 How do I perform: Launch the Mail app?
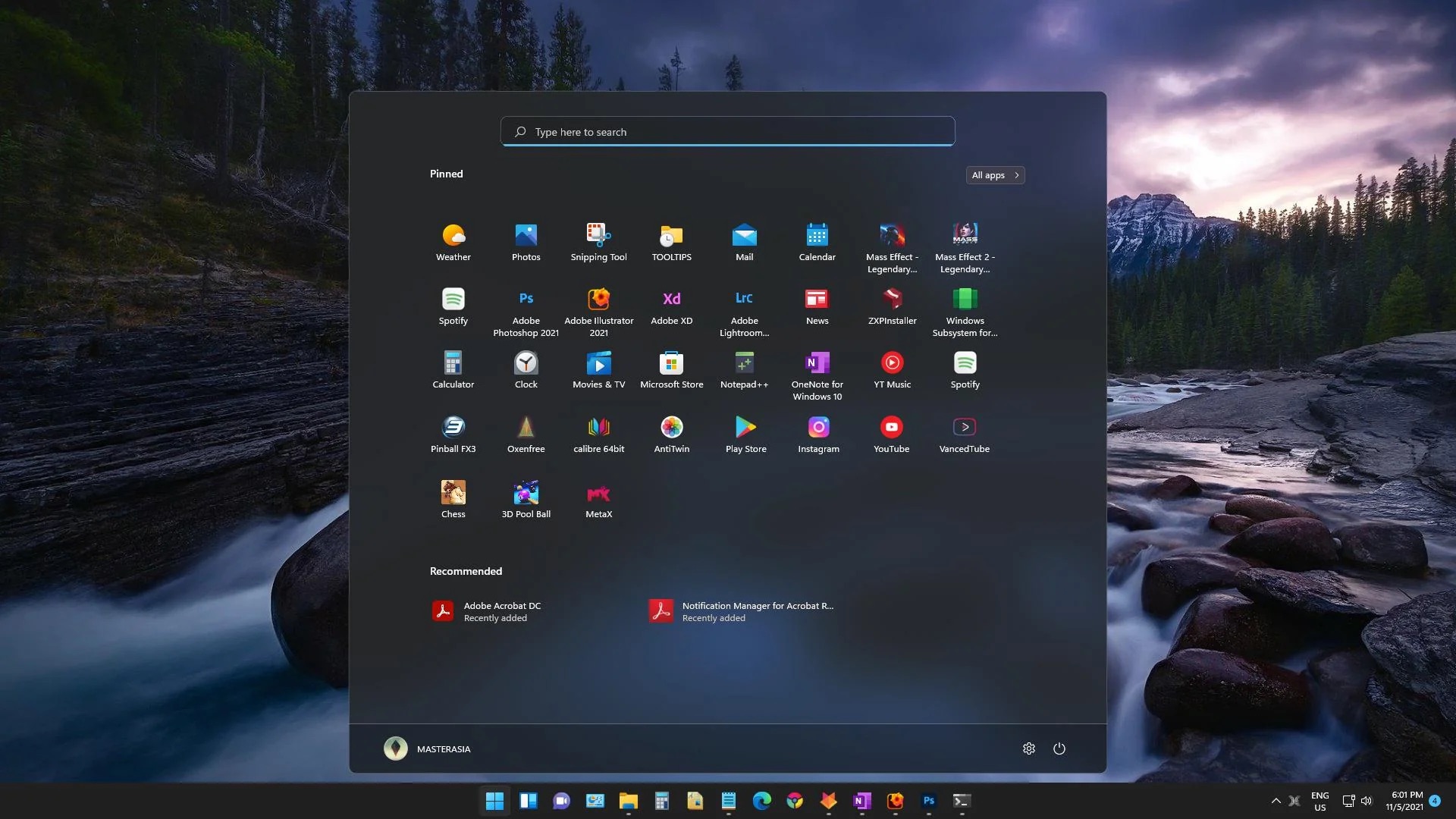point(745,243)
